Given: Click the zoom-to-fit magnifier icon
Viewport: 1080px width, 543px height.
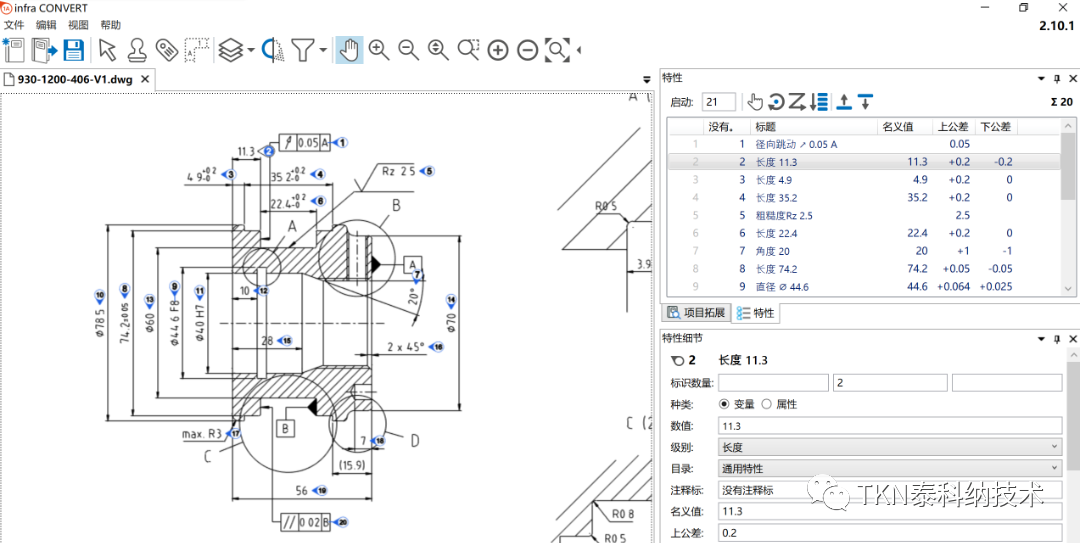Looking at the screenshot, I should [557, 50].
